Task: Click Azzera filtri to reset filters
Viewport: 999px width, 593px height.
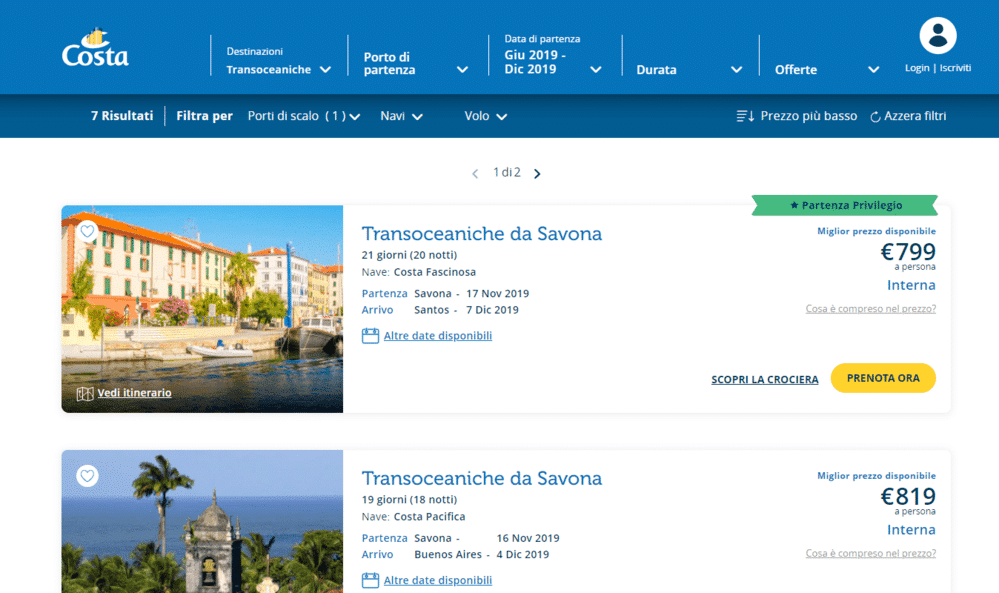Action: (915, 116)
